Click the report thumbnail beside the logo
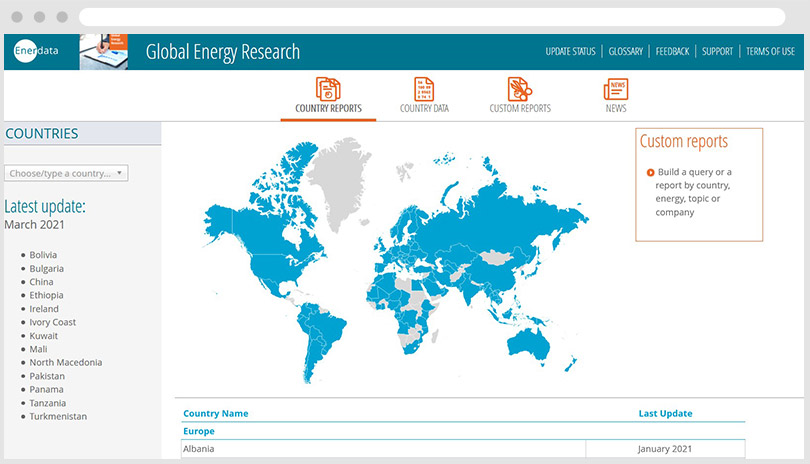Image resolution: width=810 pixels, height=464 pixels. (x=104, y=52)
